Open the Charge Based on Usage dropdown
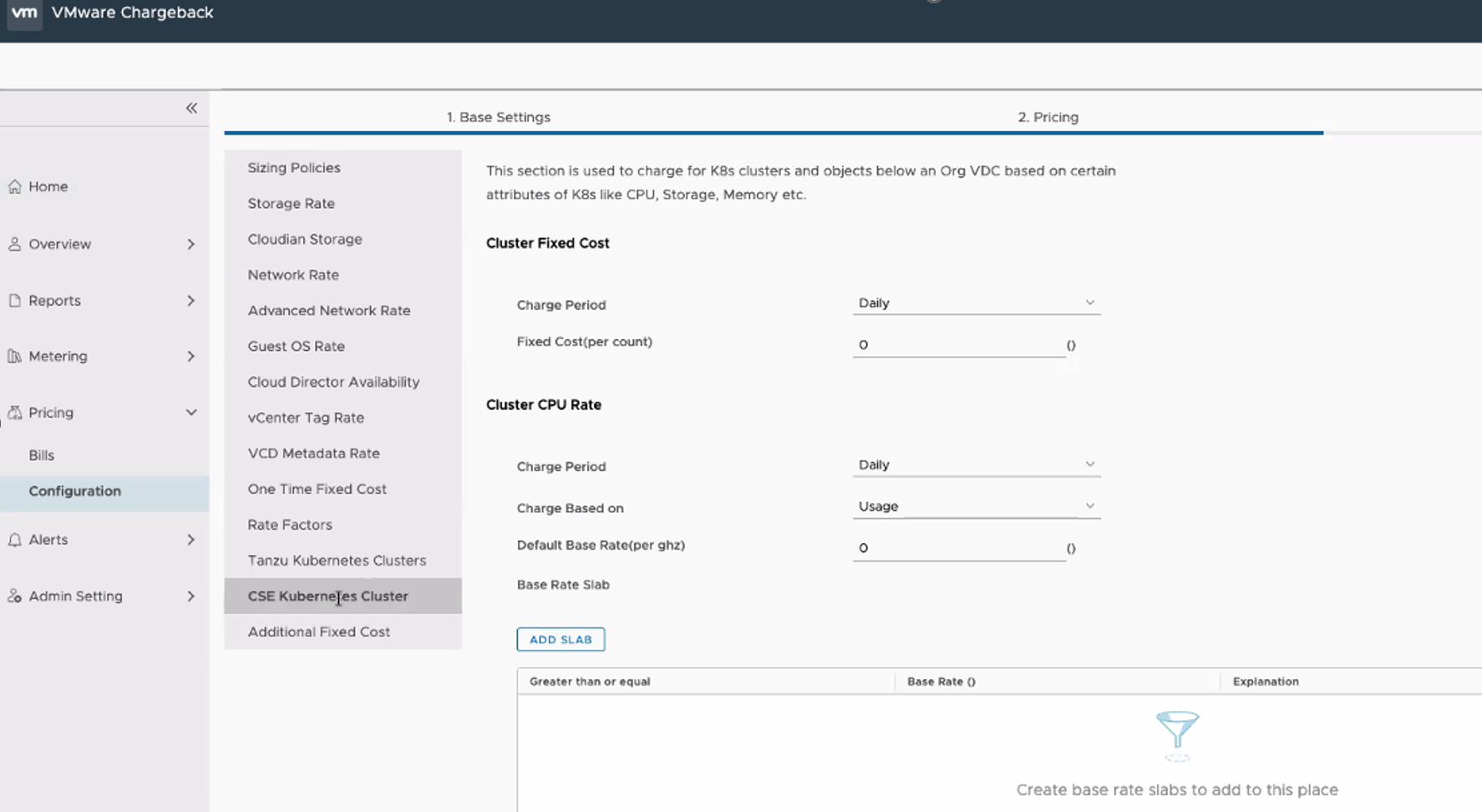The image size is (1482, 812). (x=975, y=506)
